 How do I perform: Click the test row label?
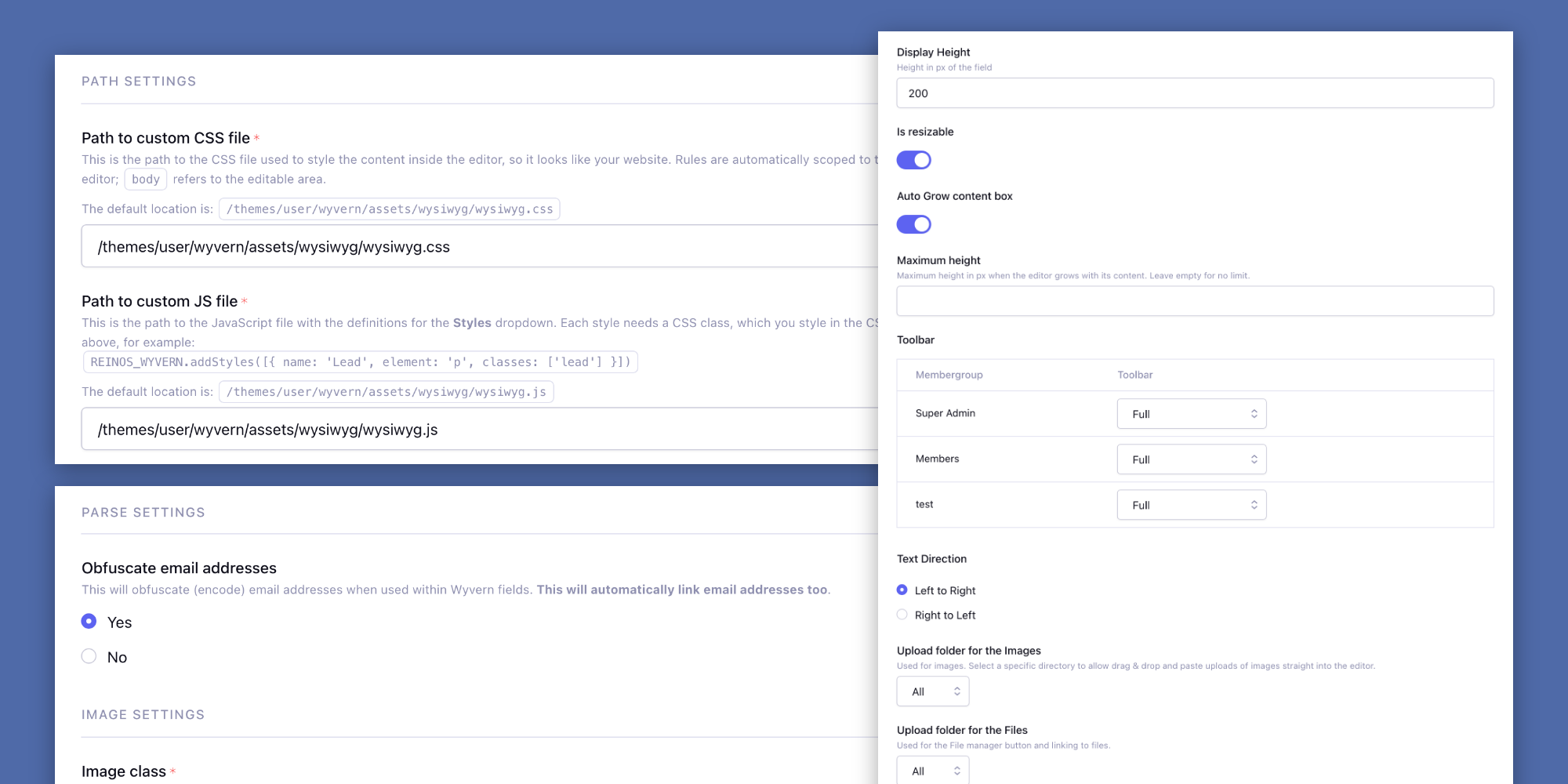[924, 504]
